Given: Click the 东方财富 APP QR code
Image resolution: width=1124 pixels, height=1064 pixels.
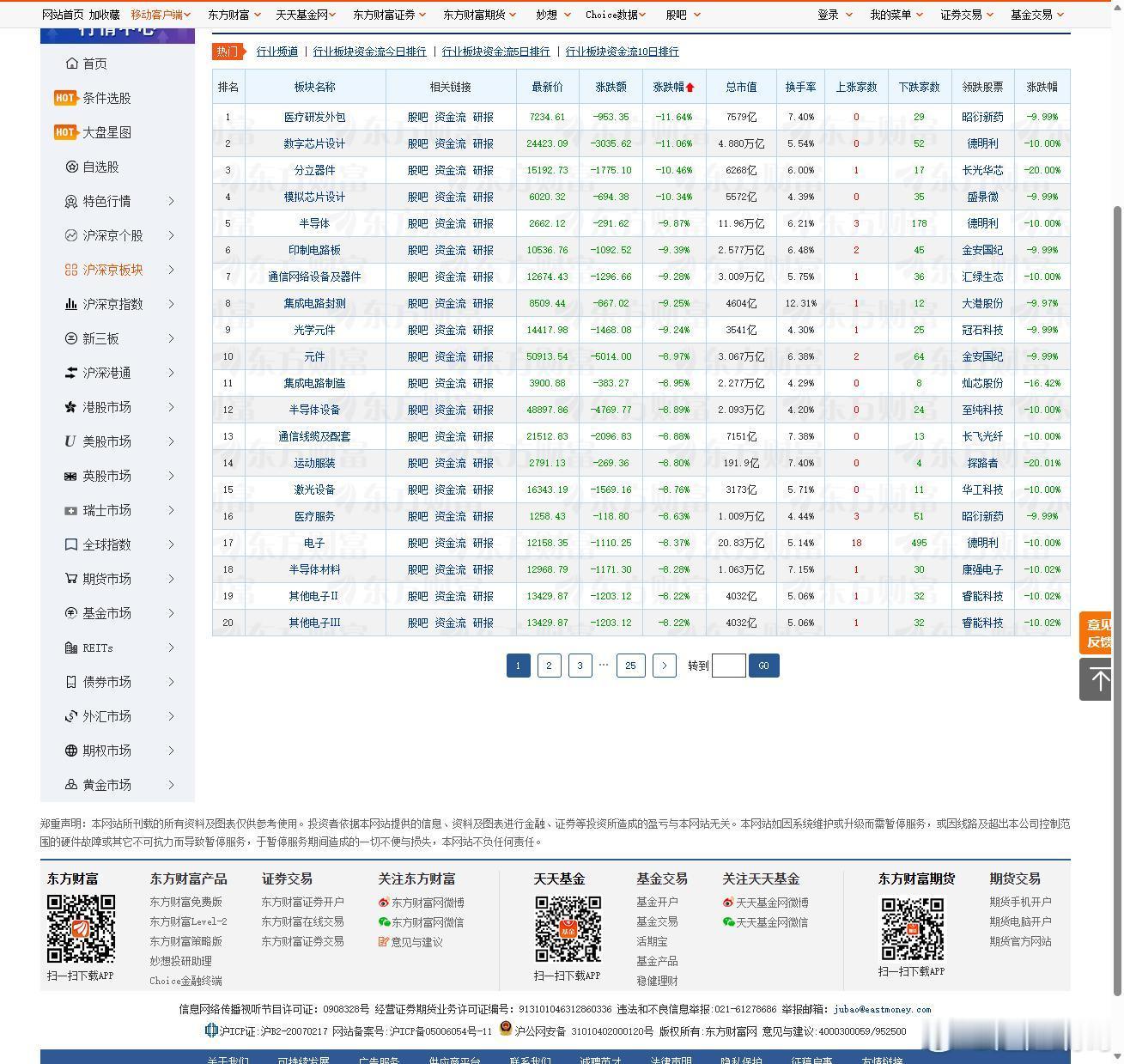Looking at the screenshot, I should point(81,928).
